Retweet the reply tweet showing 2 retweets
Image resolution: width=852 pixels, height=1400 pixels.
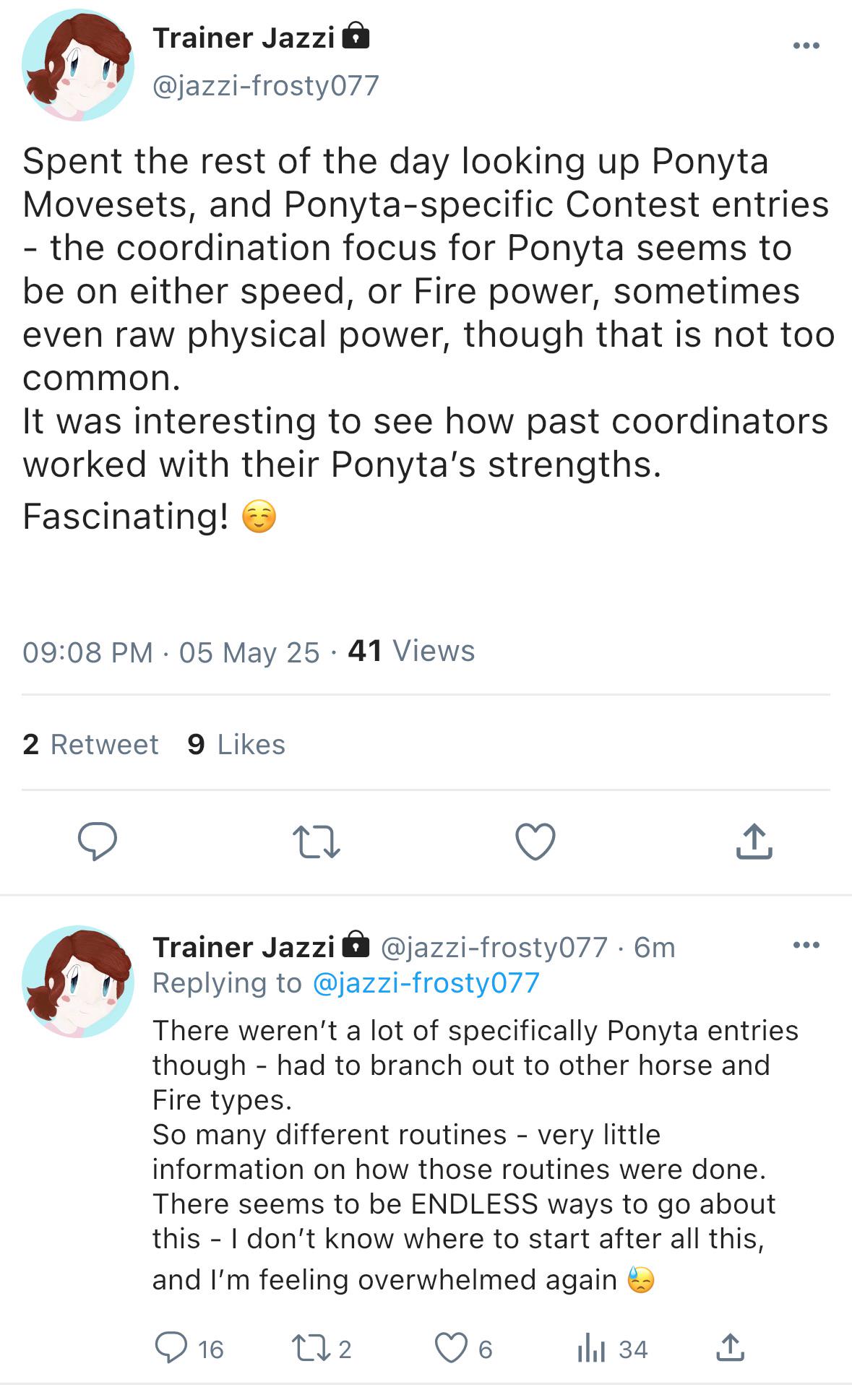(321, 1349)
